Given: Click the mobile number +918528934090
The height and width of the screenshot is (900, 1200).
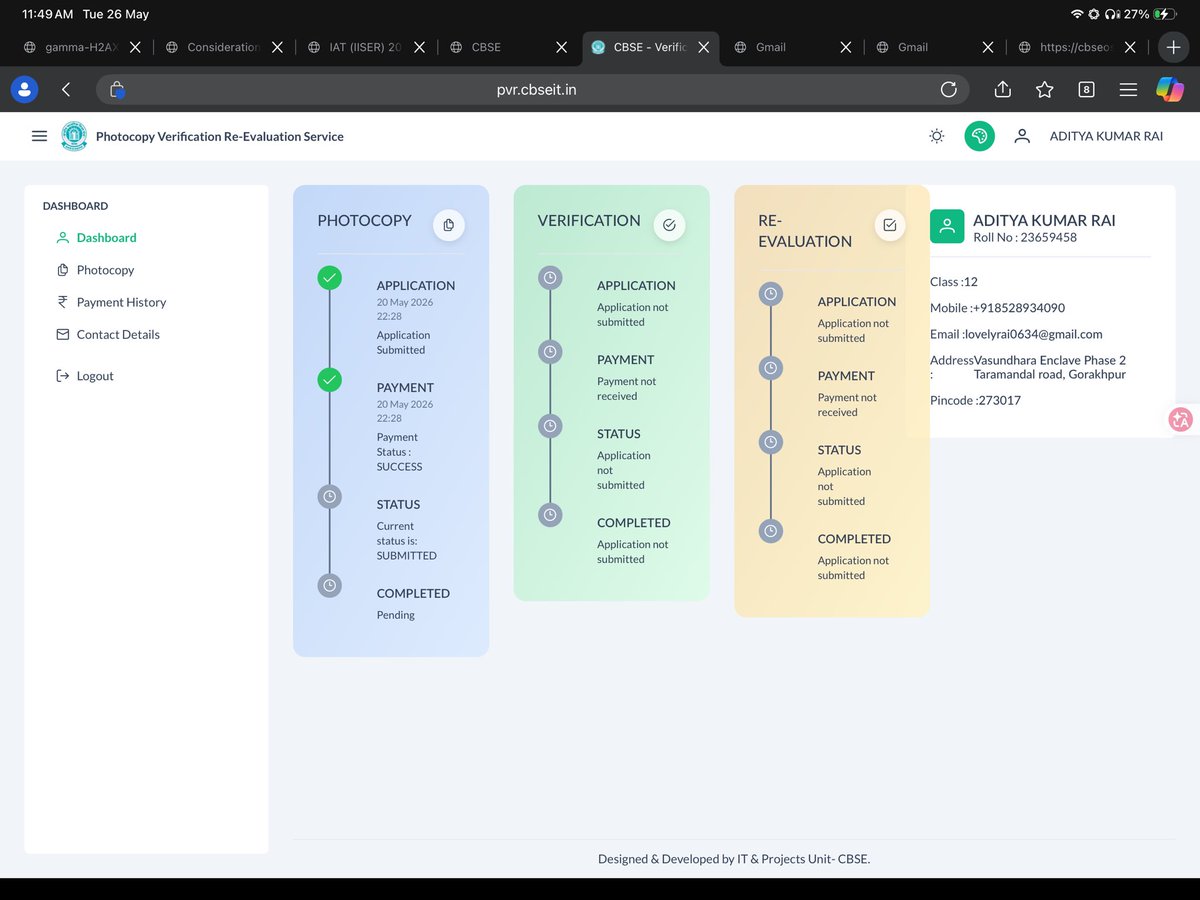Looking at the screenshot, I should tap(1018, 308).
